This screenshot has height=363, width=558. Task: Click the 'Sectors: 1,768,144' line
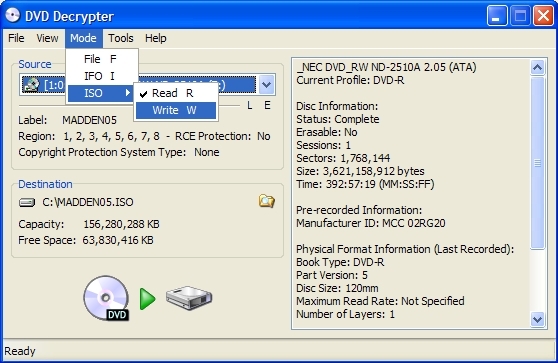343,158
